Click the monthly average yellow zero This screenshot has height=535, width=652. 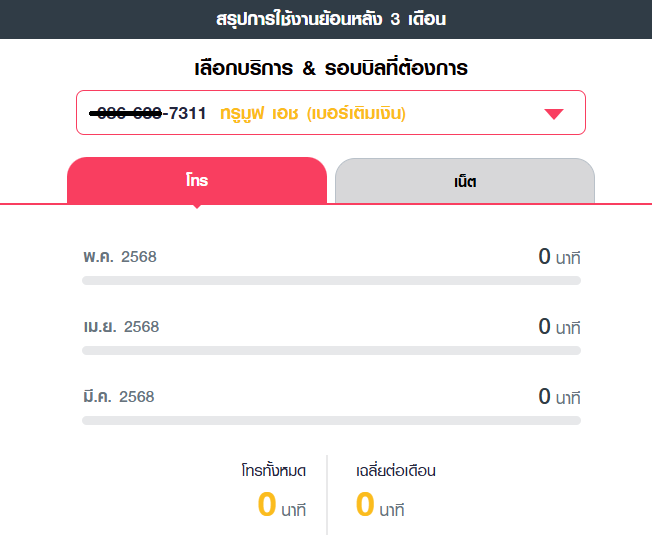(x=365, y=504)
